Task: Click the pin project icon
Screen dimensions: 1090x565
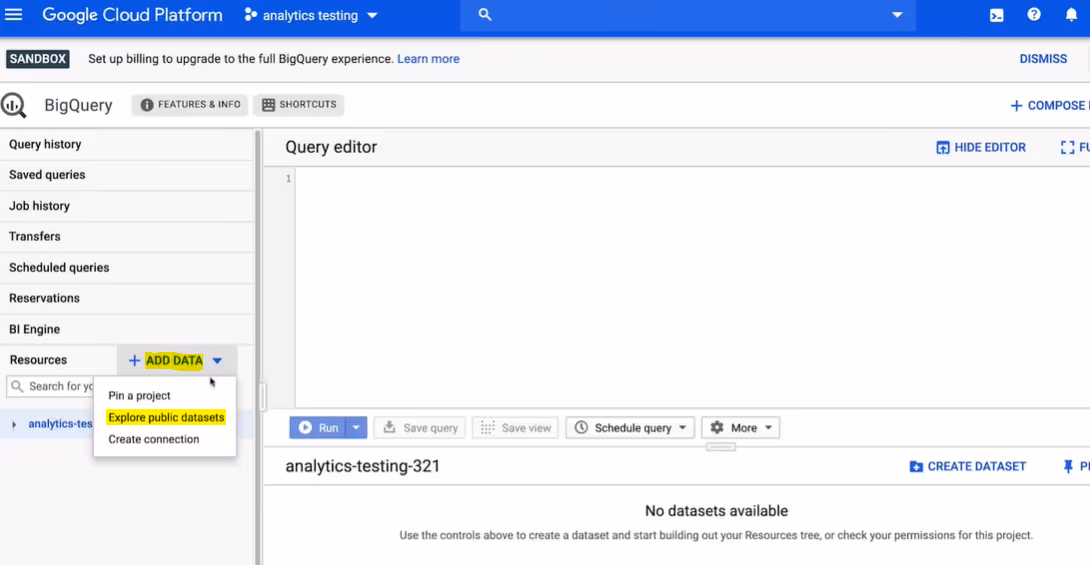Action: [x=1068, y=467]
